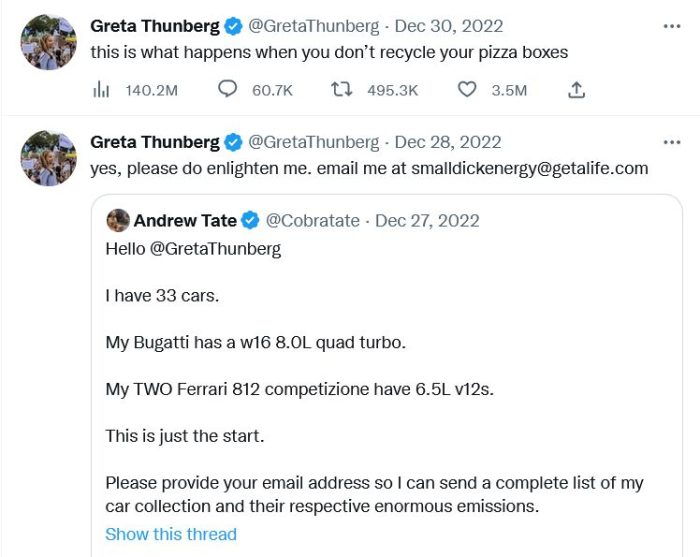
Task: Open more options for Dec 30 tweet
Action: [671, 26]
